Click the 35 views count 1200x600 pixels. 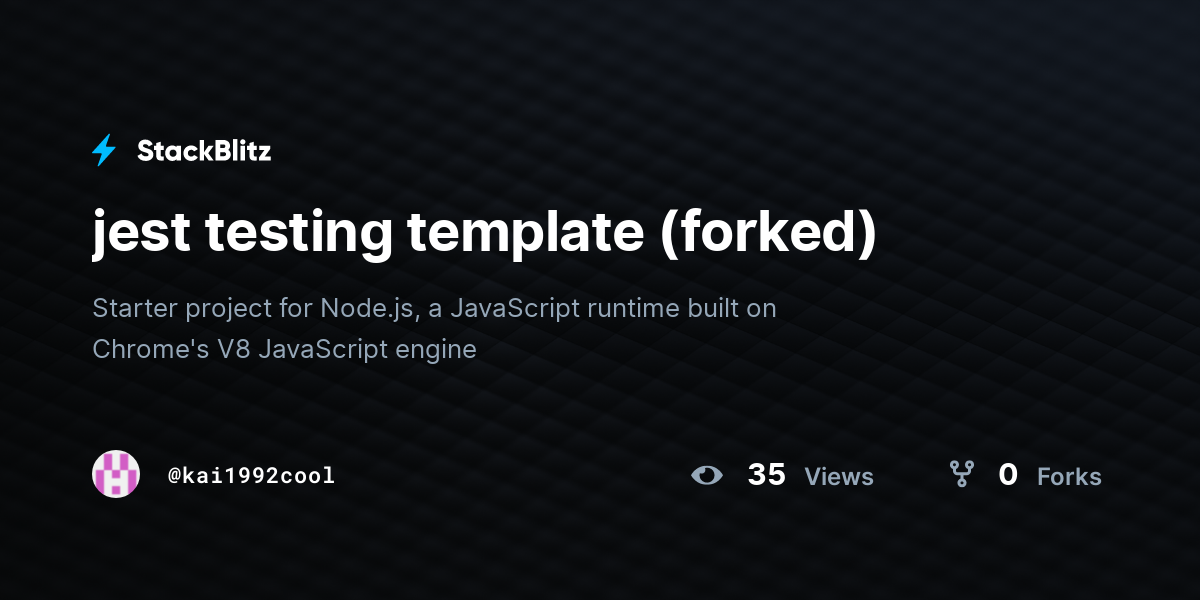coord(767,475)
